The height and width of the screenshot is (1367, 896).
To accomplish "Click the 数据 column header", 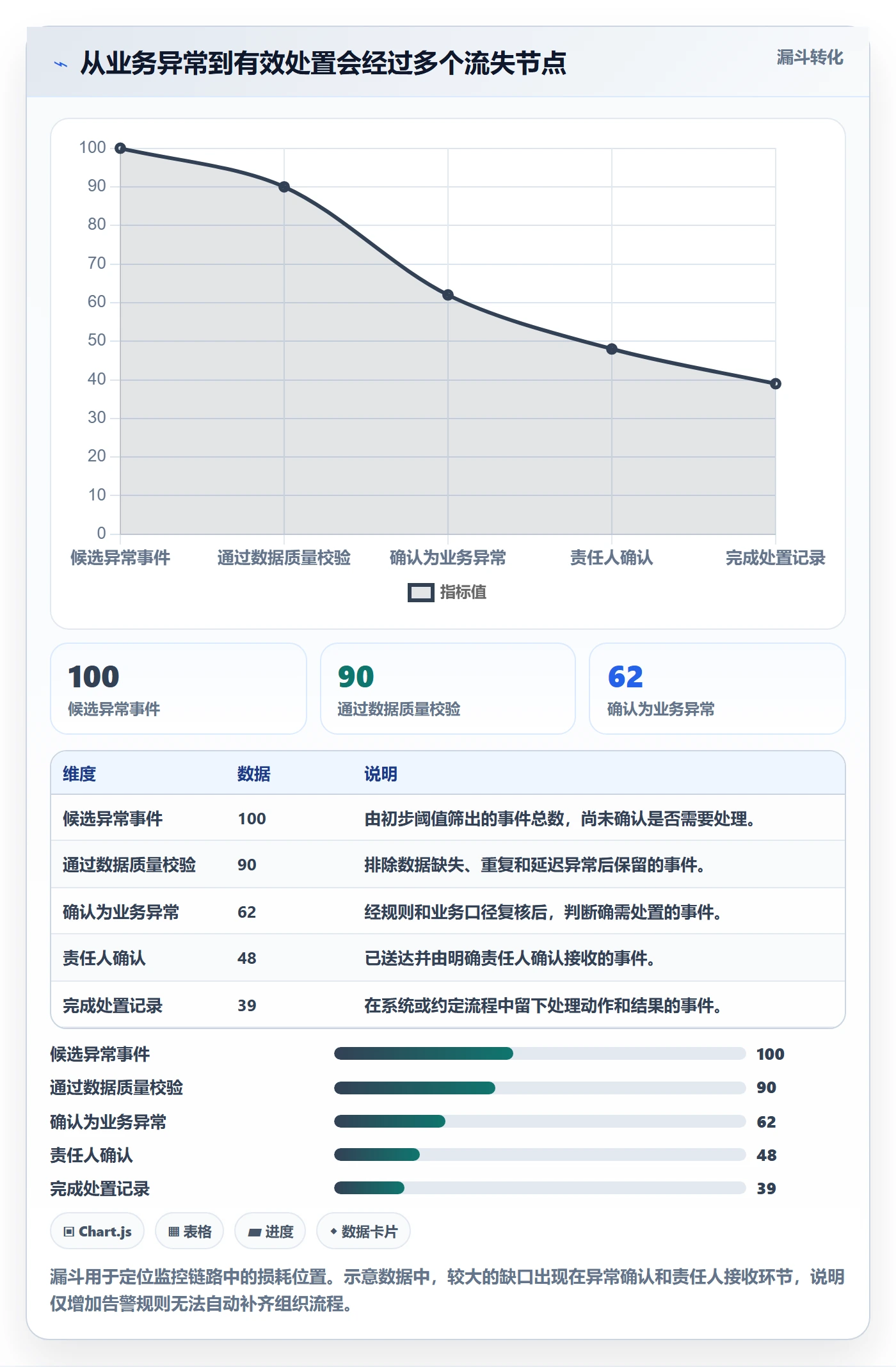I will point(254,774).
